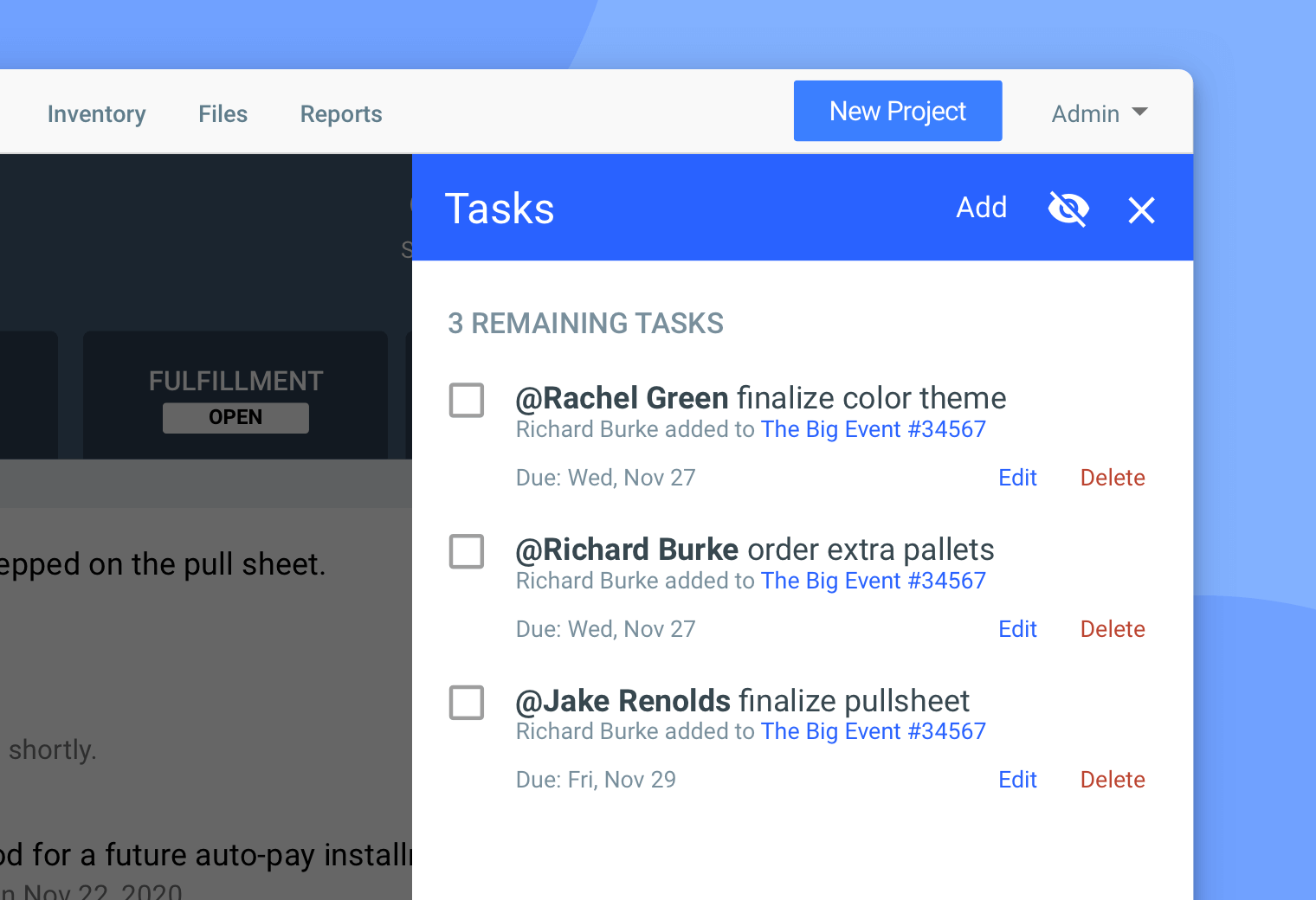Click Due: Fri, Nov 29 date

pyautogui.click(x=596, y=780)
